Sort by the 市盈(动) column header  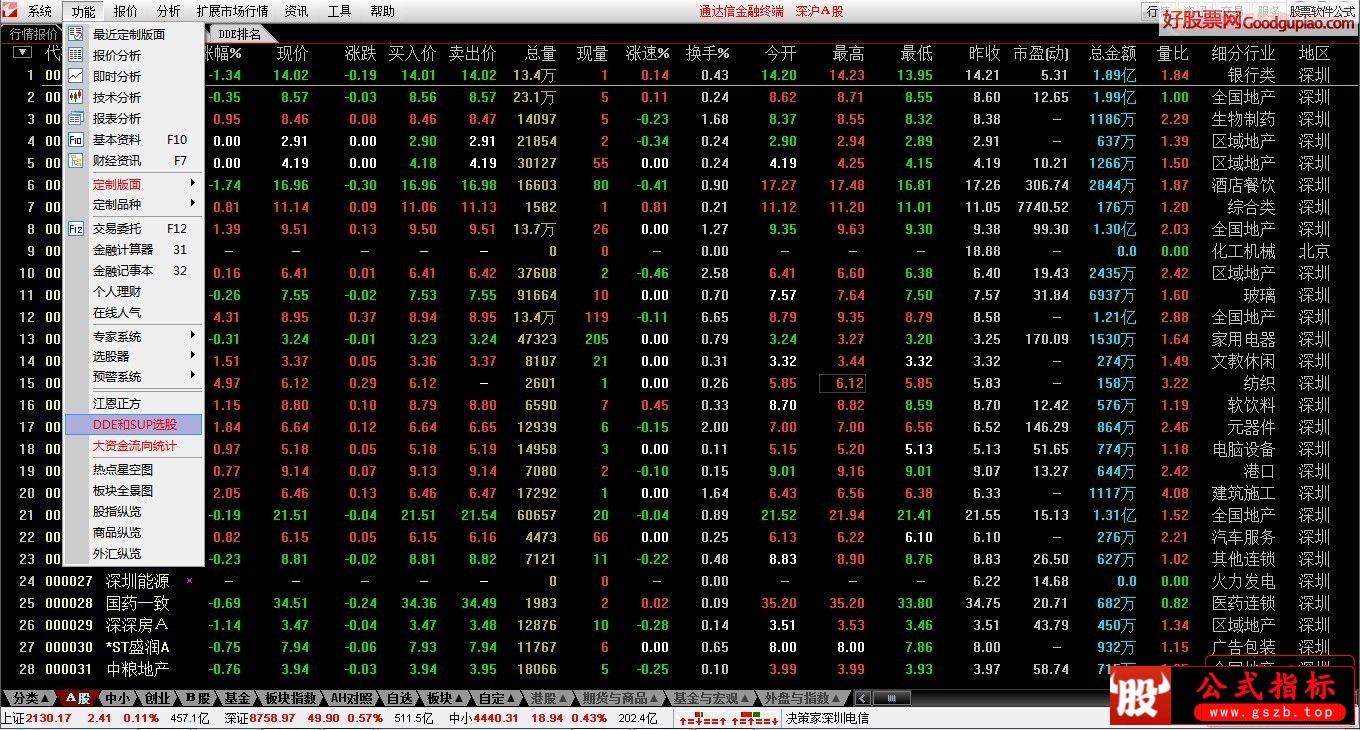click(1040, 53)
